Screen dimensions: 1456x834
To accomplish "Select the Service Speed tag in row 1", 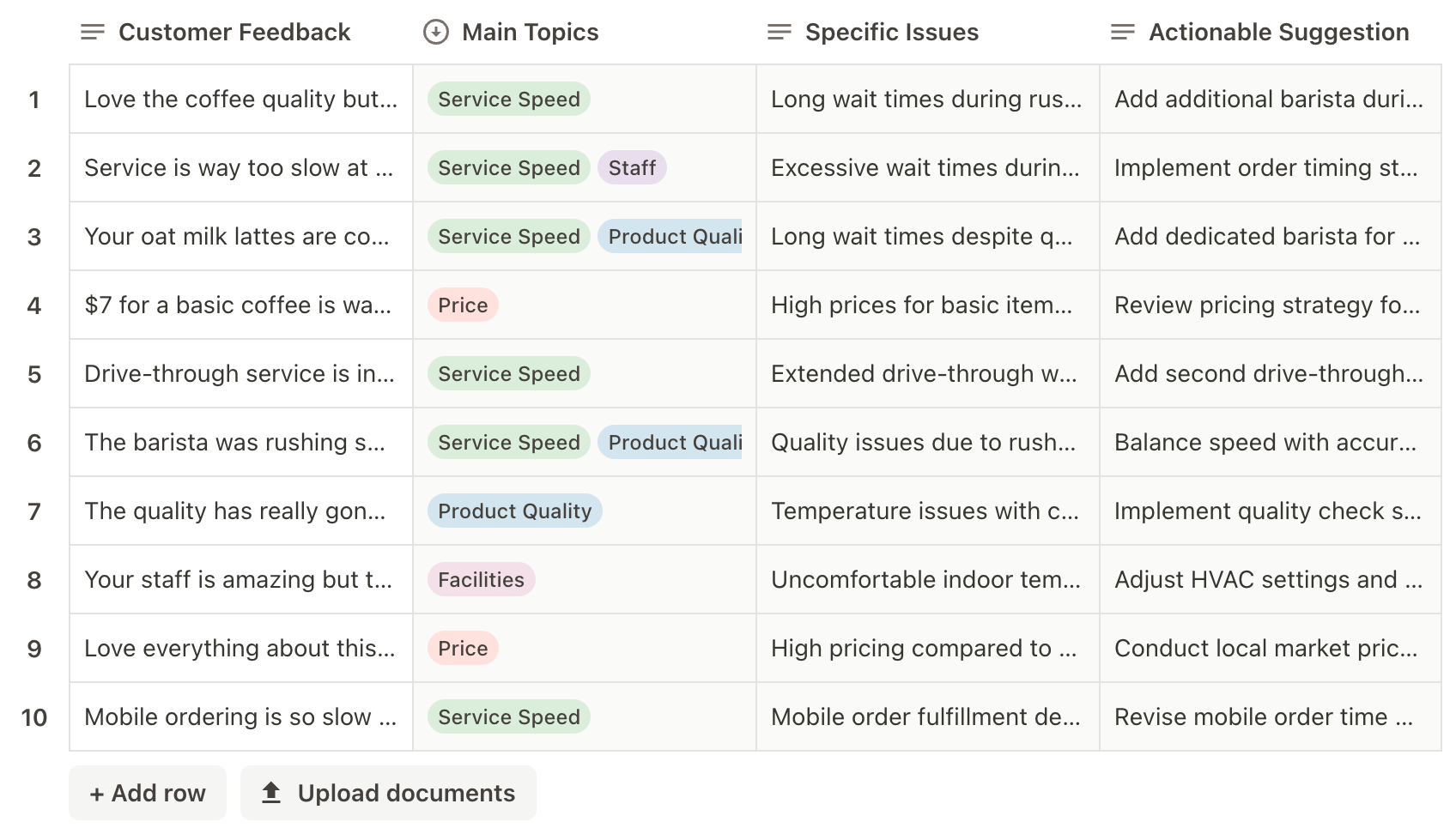I will tap(507, 99).
